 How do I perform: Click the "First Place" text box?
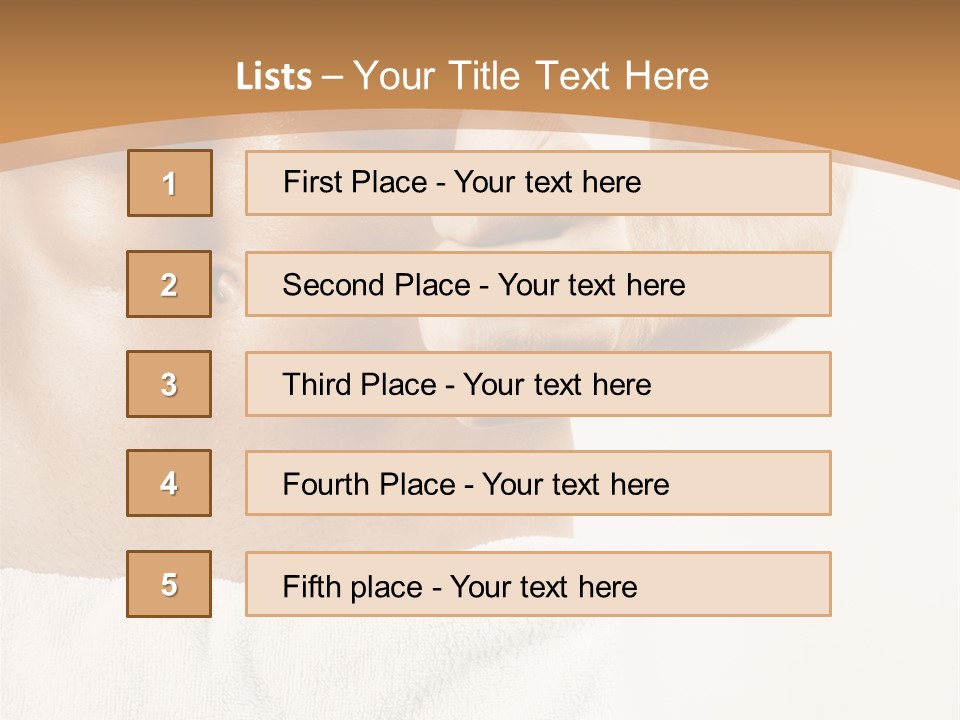point(538,183)
